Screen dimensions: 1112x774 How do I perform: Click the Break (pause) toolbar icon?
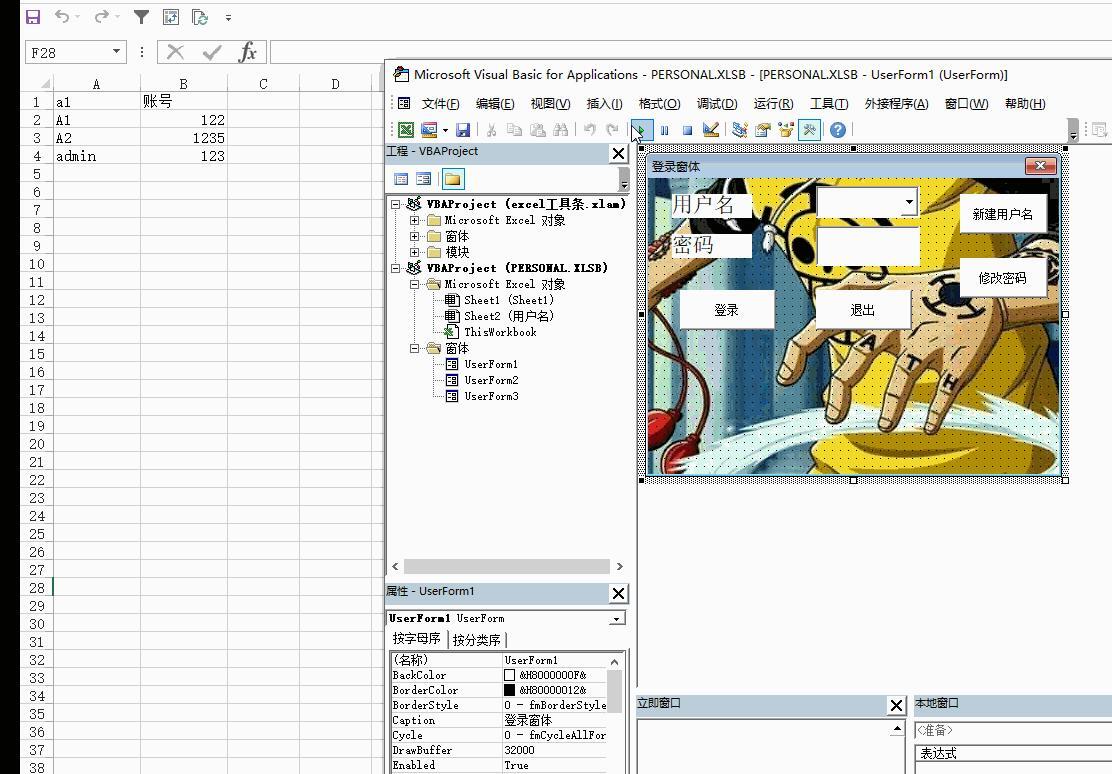664,130
